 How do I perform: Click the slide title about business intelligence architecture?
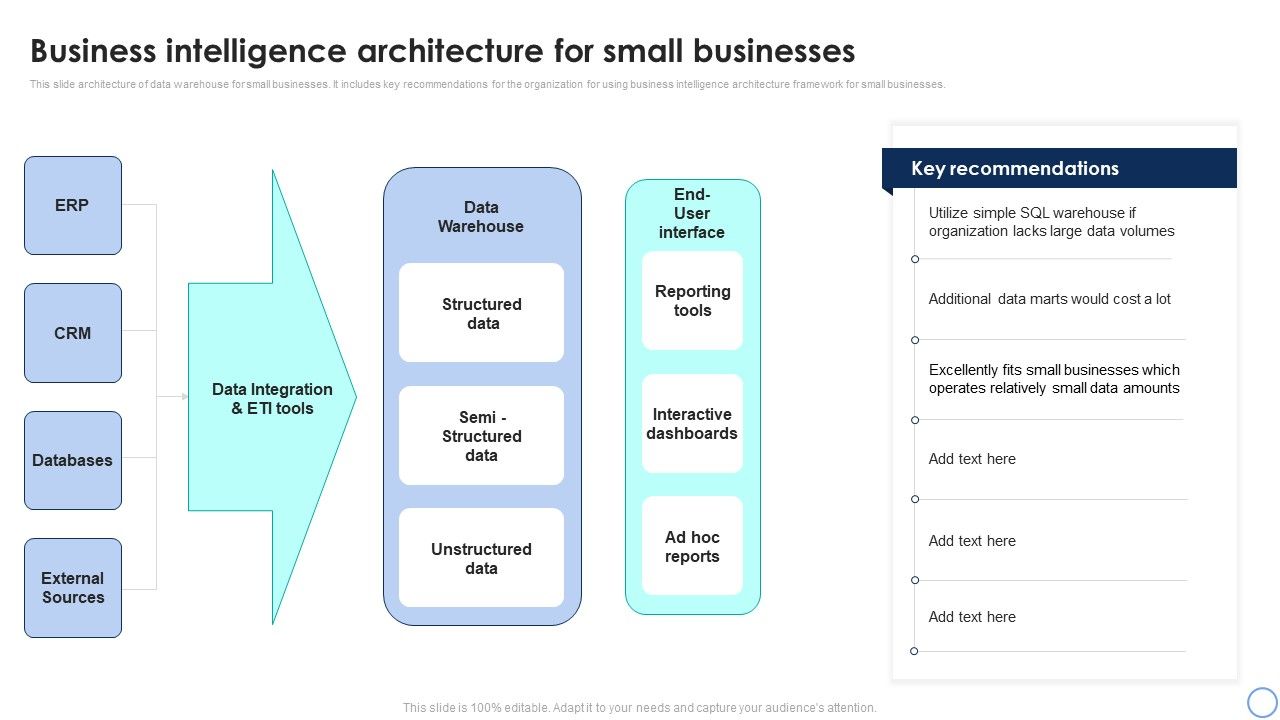point(443,50)
